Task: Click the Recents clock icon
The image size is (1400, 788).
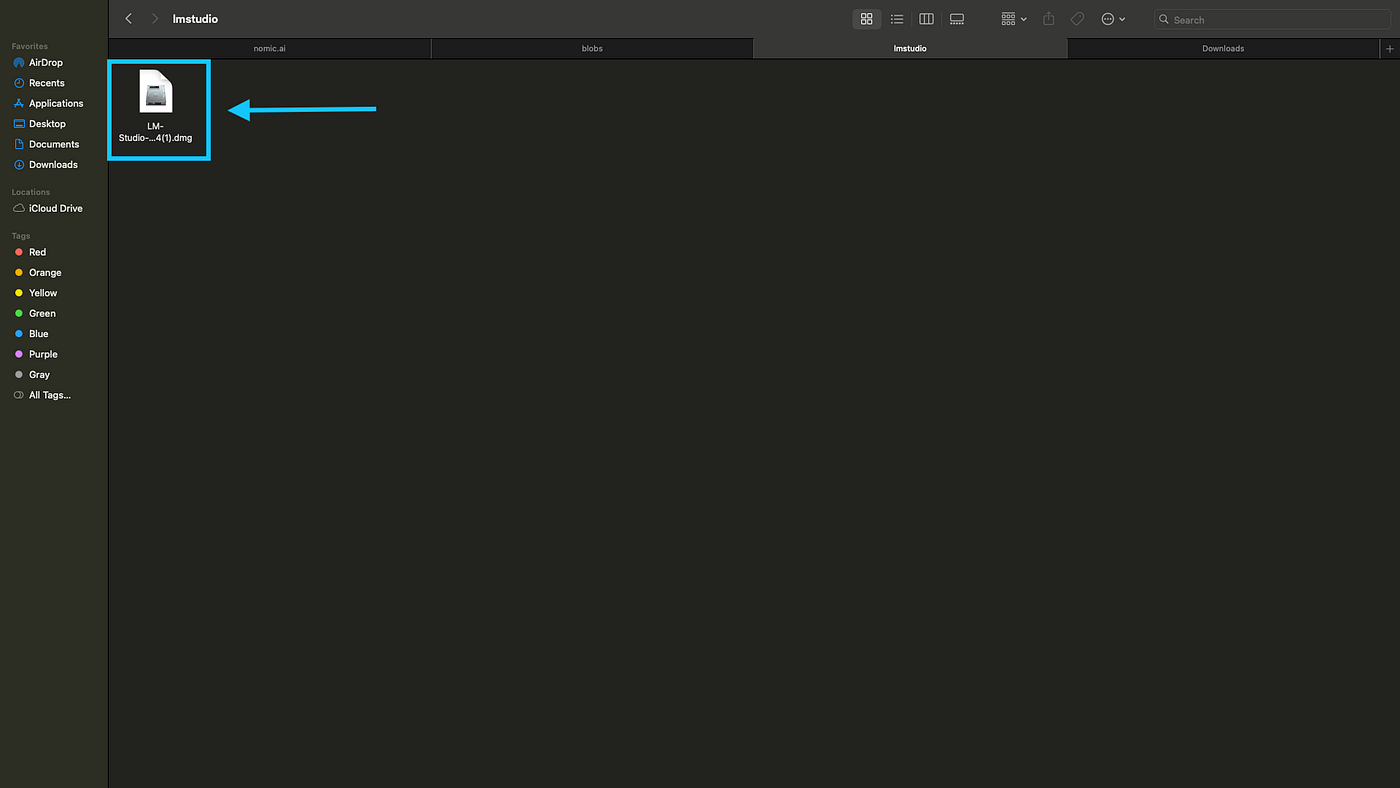Action: (x=19, y=83)
